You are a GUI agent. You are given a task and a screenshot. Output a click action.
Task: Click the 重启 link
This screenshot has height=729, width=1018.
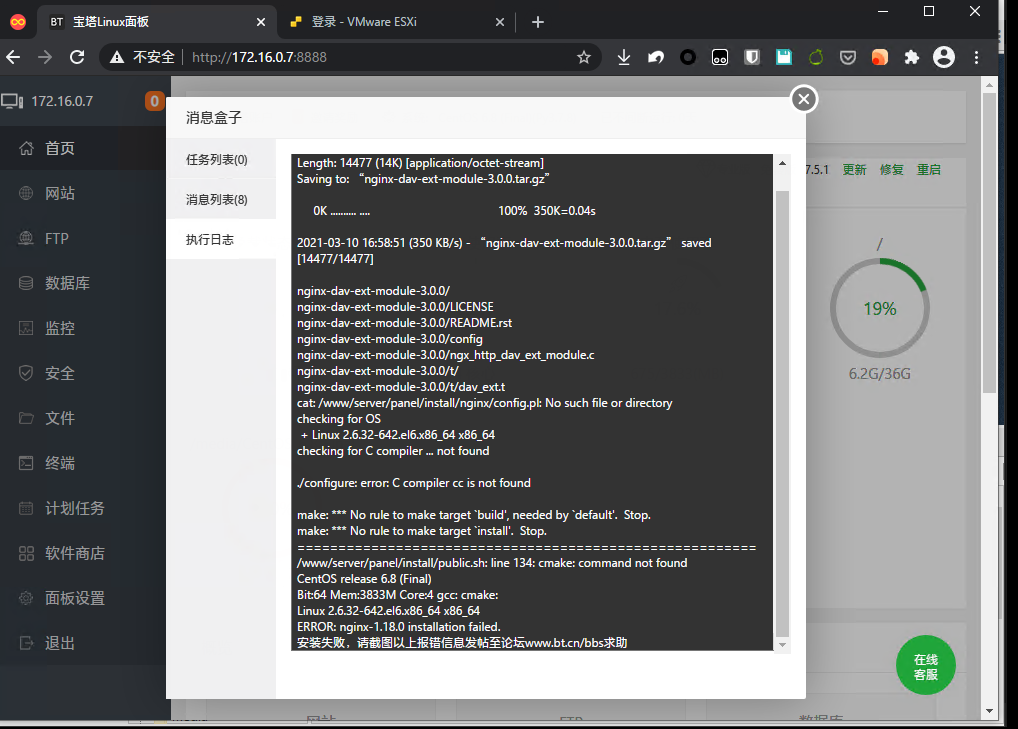(928, 169)
